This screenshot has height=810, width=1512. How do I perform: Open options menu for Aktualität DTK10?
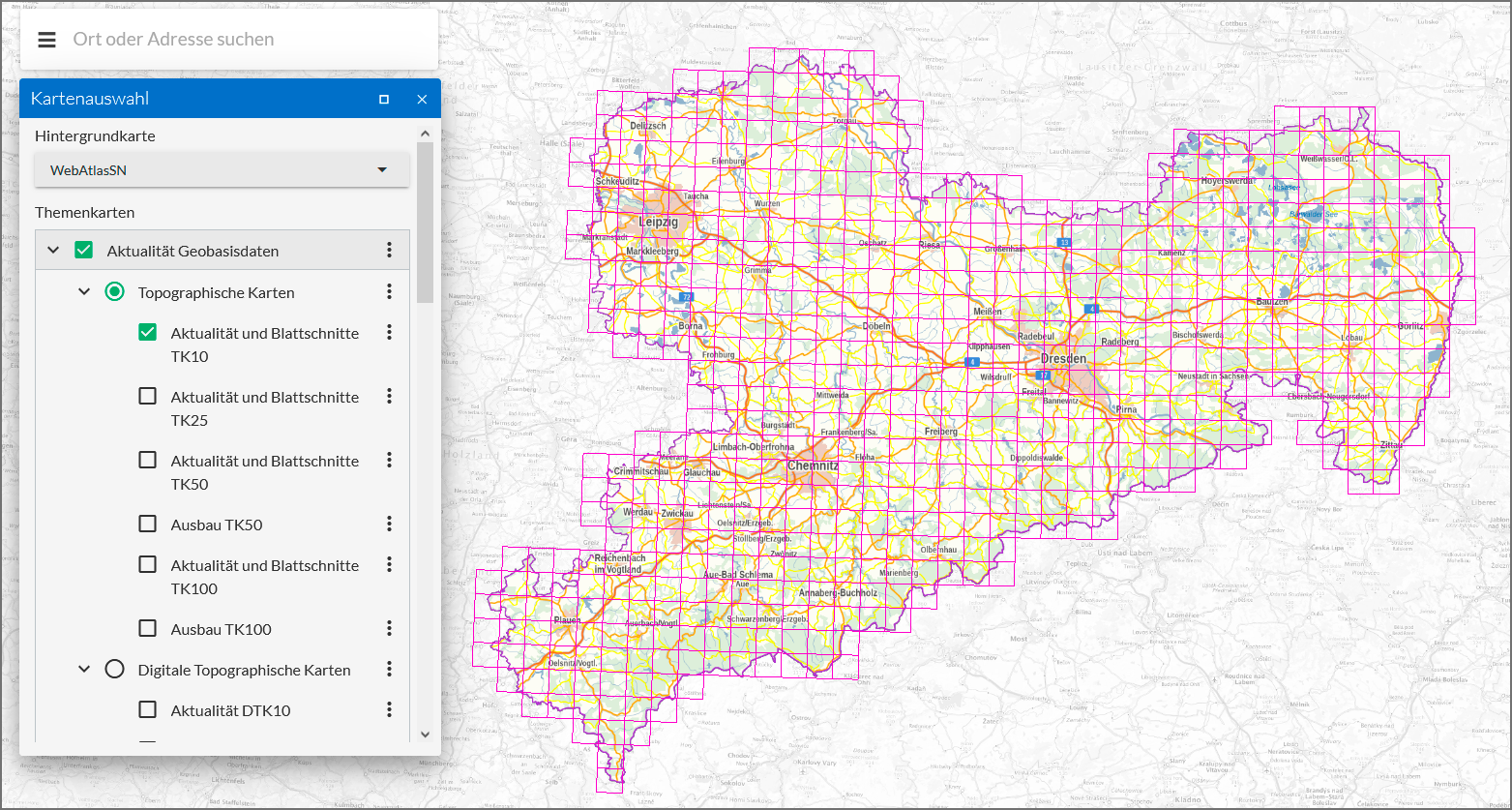[389, 709]
